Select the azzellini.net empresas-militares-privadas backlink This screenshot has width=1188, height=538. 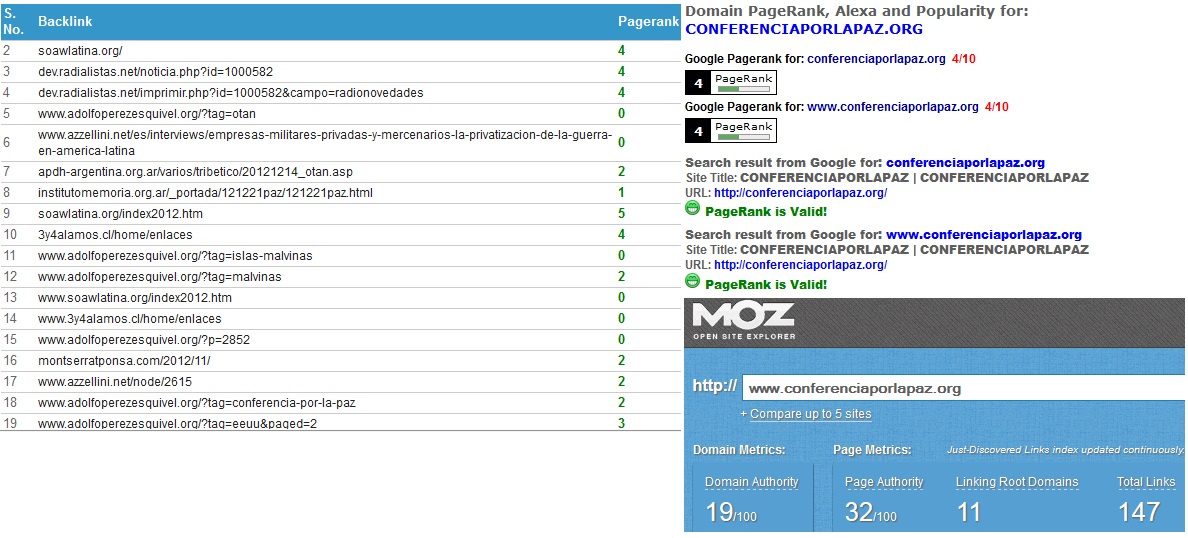pos(325,142)
